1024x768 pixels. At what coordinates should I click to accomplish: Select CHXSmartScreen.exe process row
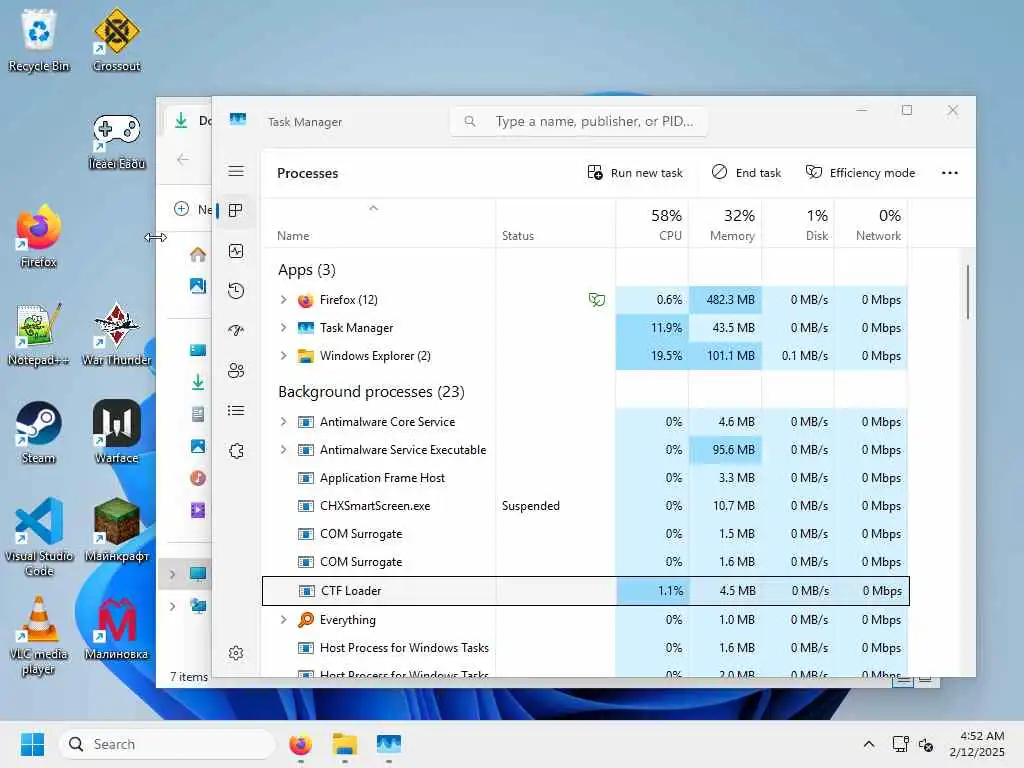click(x=586, y=506)
